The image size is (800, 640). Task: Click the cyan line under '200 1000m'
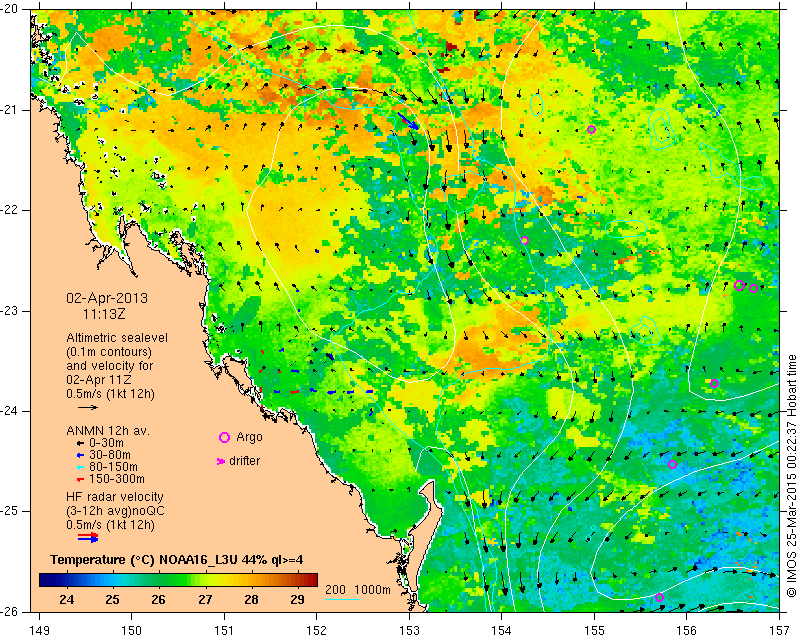pyautogui.click(x=342, y=599)
